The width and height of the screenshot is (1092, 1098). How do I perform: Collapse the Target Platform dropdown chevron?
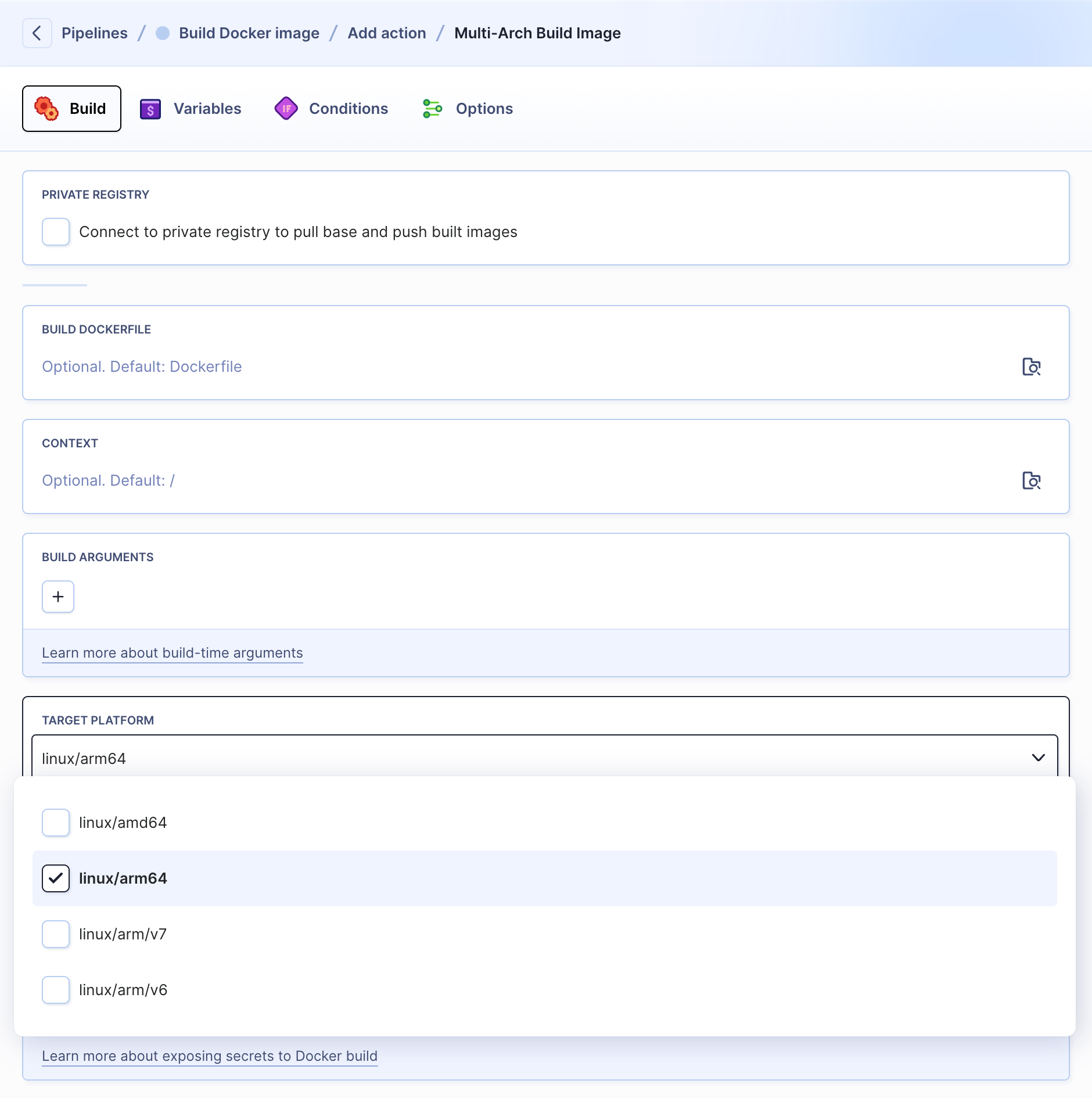pyautogui.click(x=1039, y=758)
